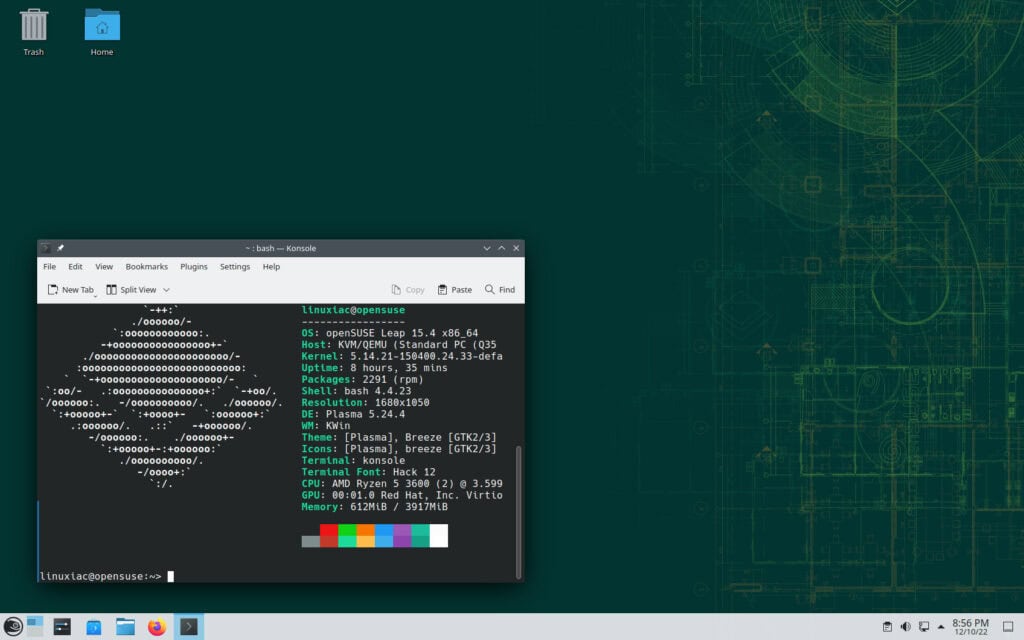Screen dimensions: 1024x640
Task: Click 'DE: Plasma 5.24.4' line
Action: (x=353, y=414)
